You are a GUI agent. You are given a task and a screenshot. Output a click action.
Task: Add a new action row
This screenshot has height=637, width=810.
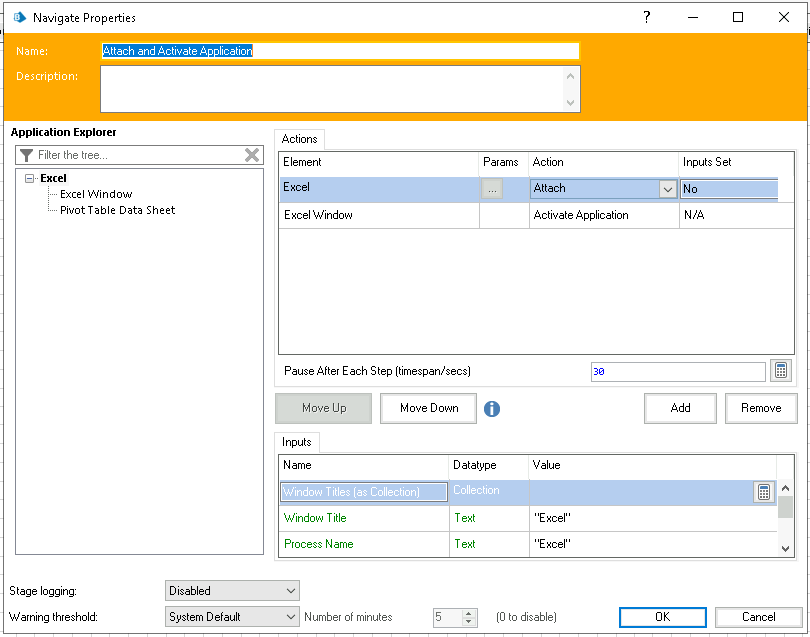click(680, 408)
